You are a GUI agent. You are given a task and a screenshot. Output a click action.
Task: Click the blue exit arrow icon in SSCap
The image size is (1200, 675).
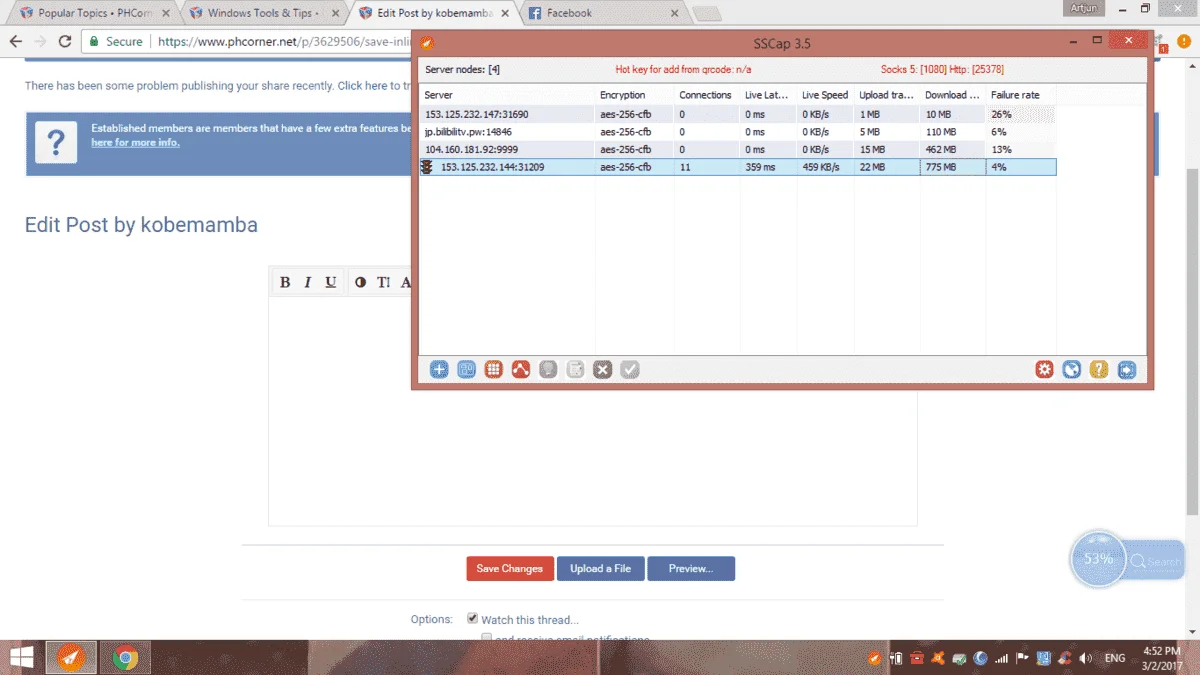[1127, 369]
